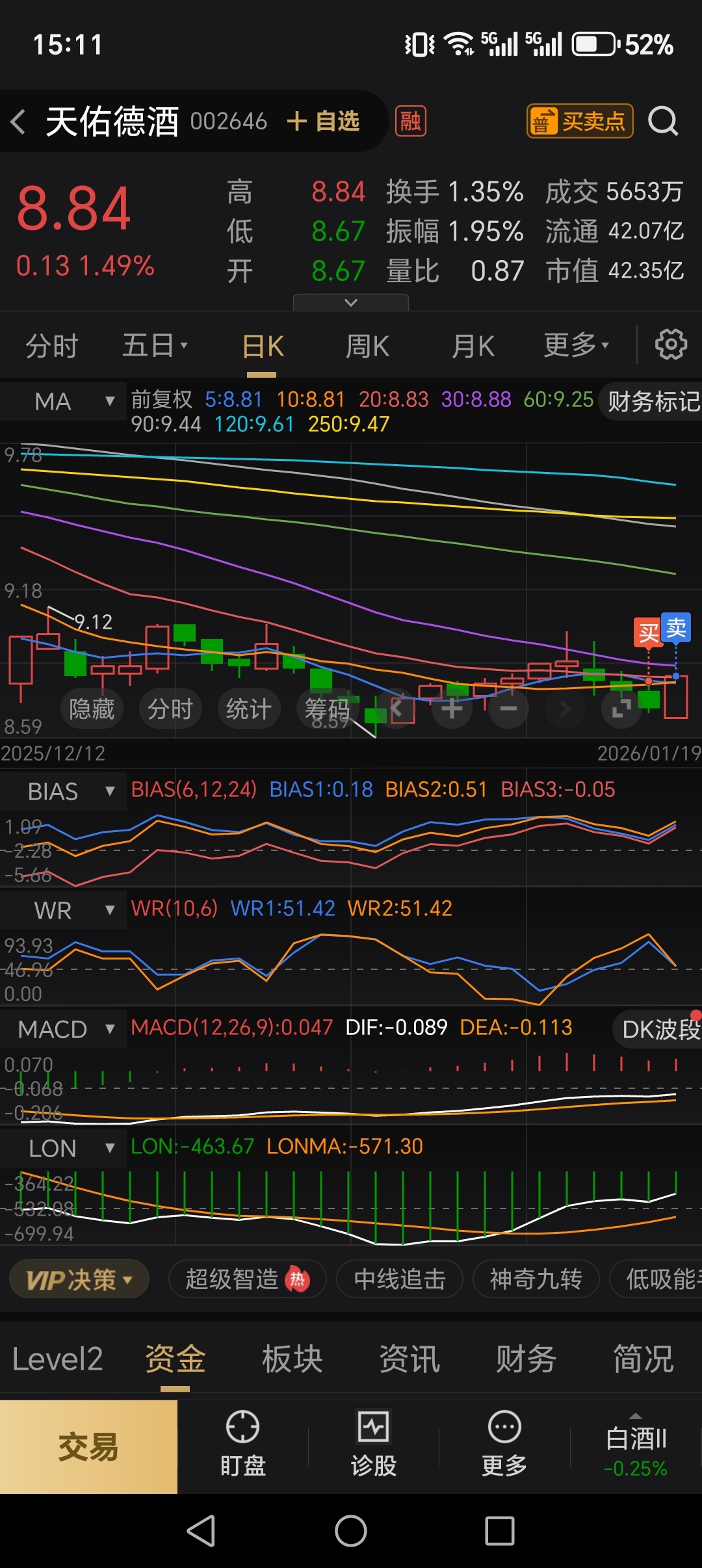Tap current price 8.84

(74, 209)
